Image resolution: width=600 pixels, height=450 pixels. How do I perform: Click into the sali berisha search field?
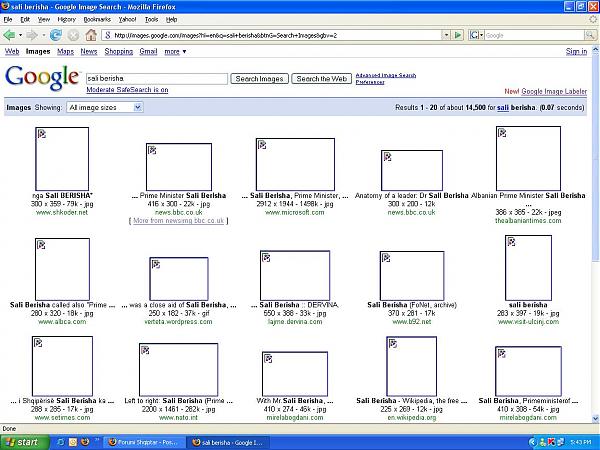tap(157, 78)
